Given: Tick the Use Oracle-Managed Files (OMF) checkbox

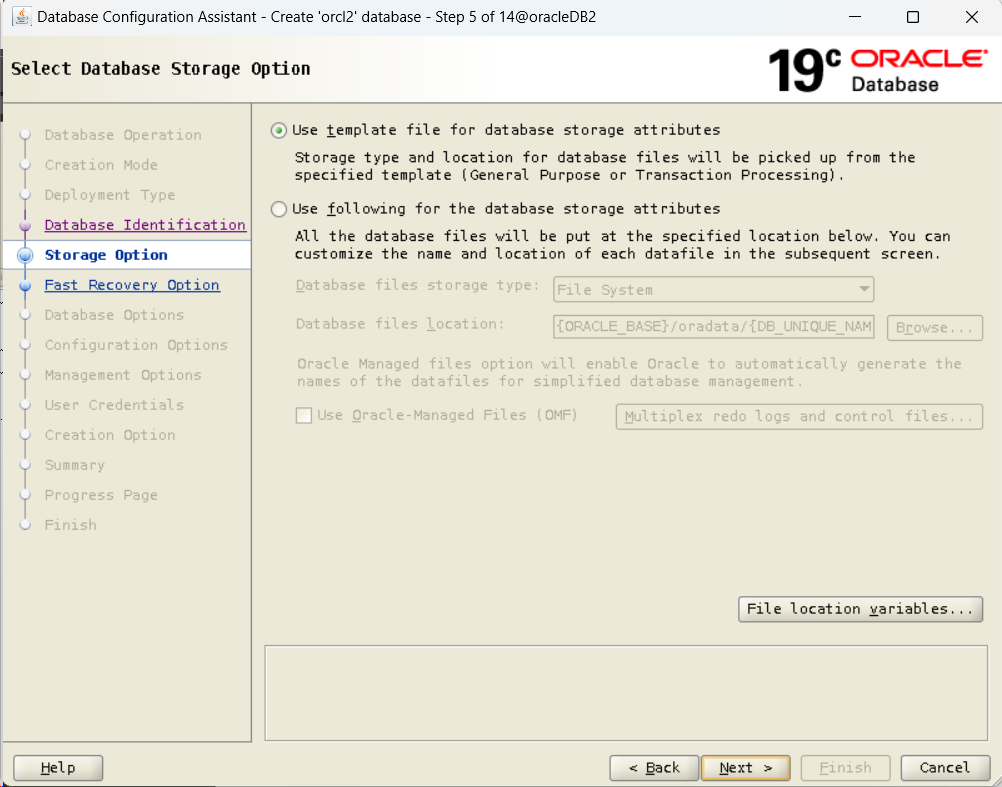Looking at the screenshot, I should tap(304, 415).
